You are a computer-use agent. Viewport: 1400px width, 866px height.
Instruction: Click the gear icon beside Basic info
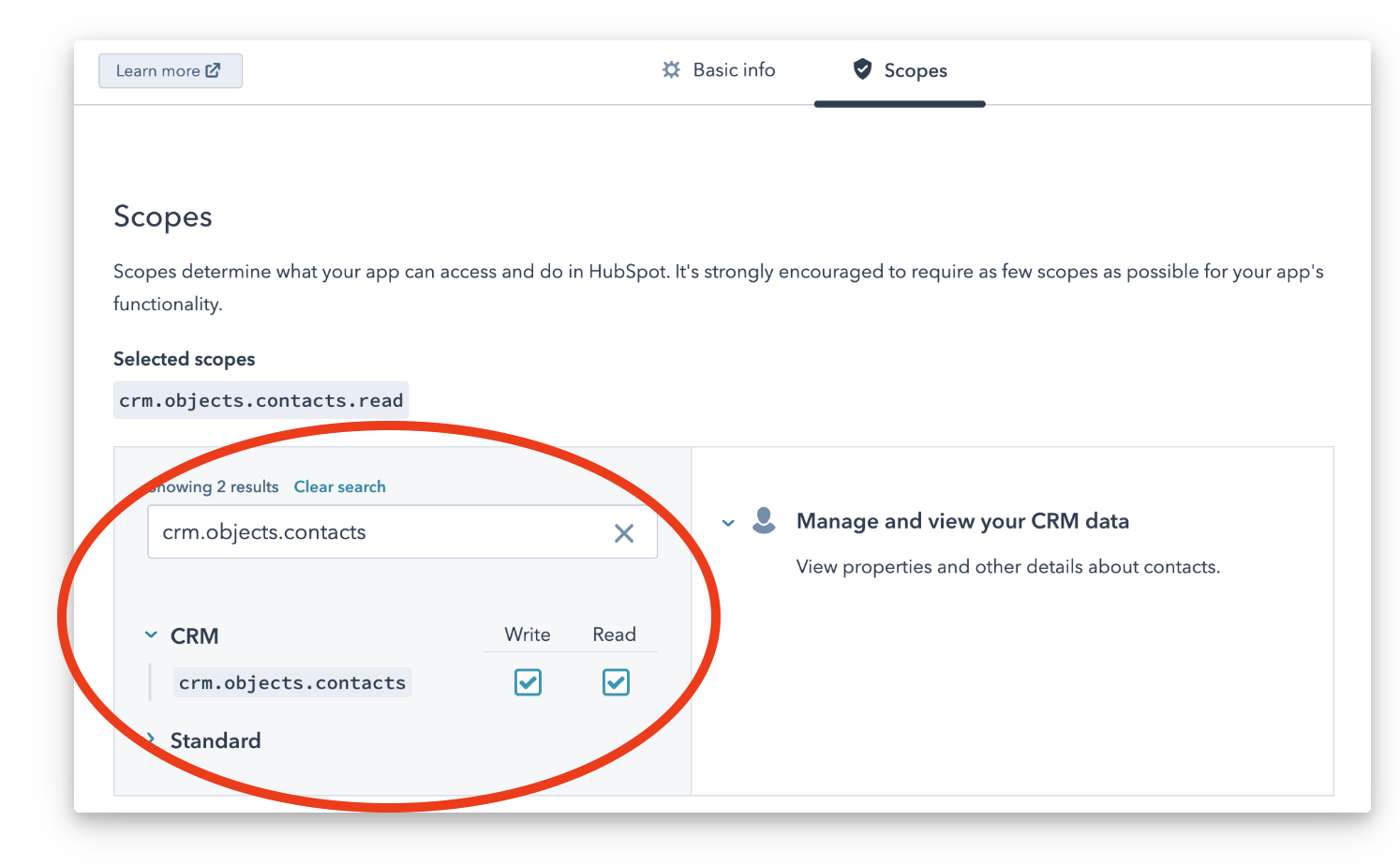tap(671, 70)
